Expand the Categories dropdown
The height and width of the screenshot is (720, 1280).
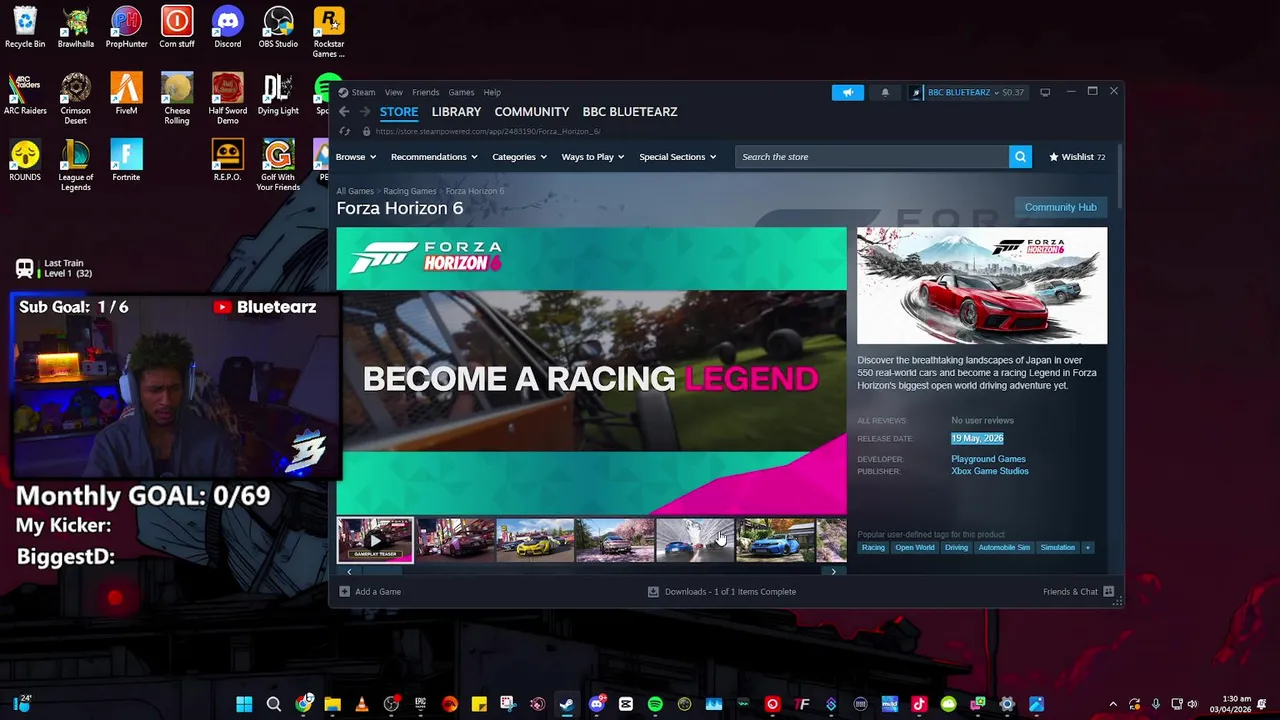(519, 157)
